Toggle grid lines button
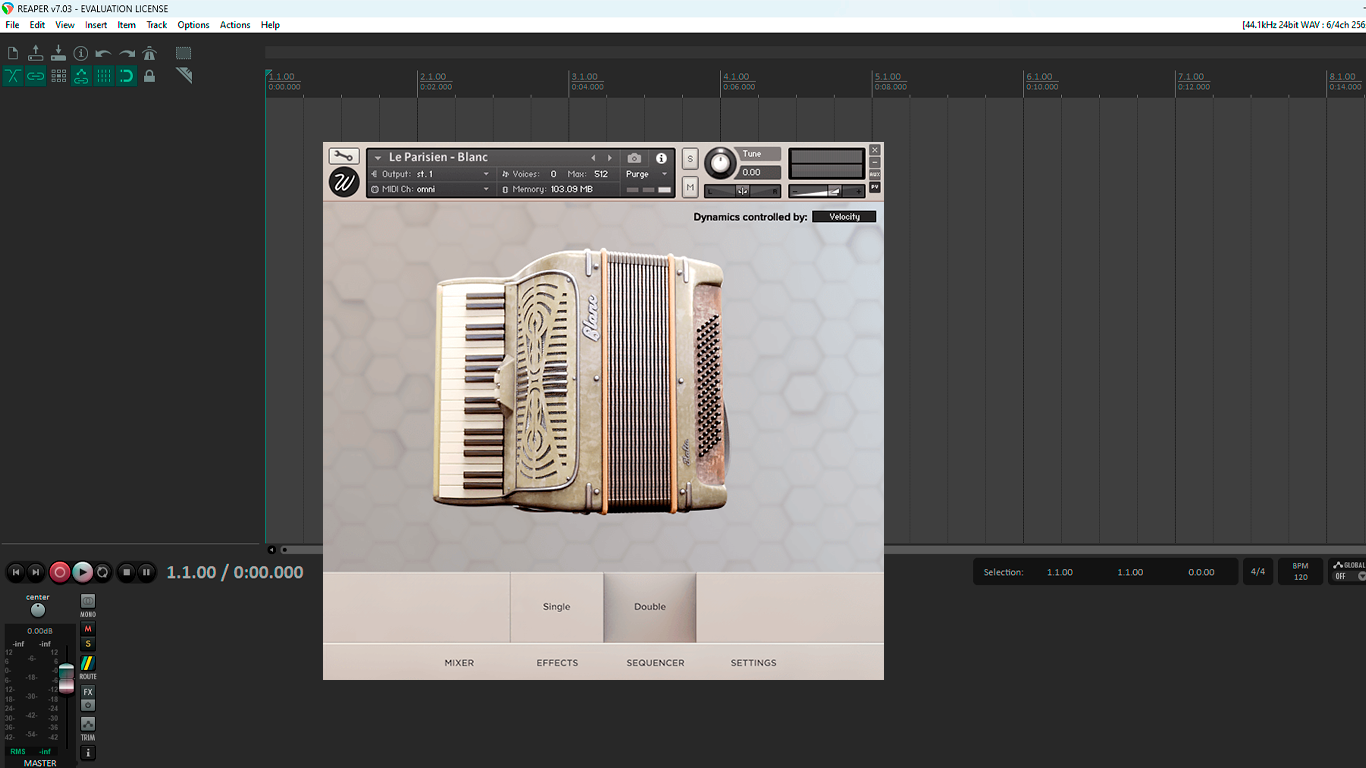The image size is (1366, 768). [104, 76]
